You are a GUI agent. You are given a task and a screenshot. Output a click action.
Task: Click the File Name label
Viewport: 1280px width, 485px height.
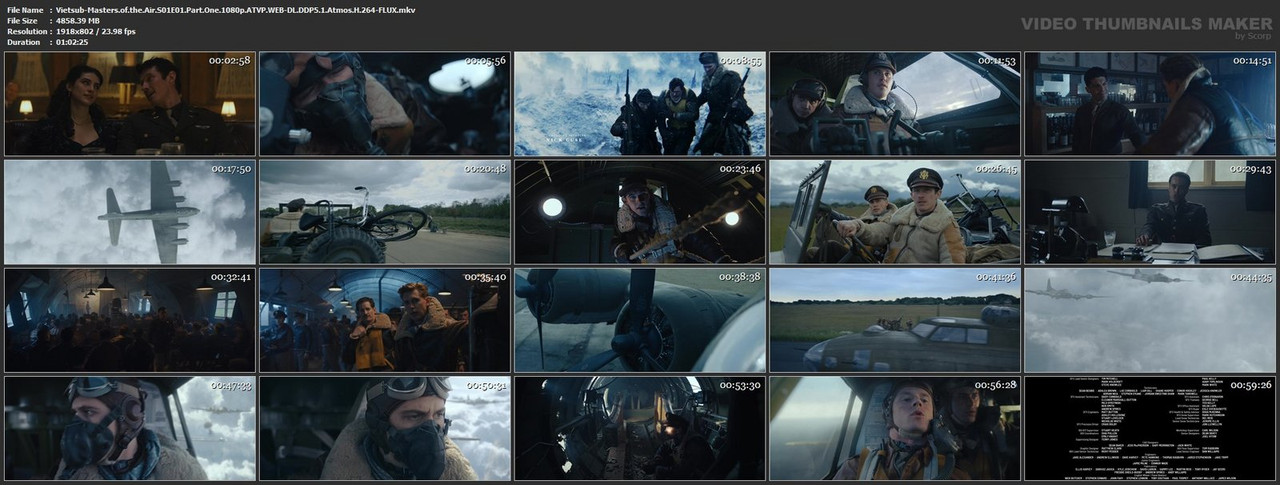[24, 10]
